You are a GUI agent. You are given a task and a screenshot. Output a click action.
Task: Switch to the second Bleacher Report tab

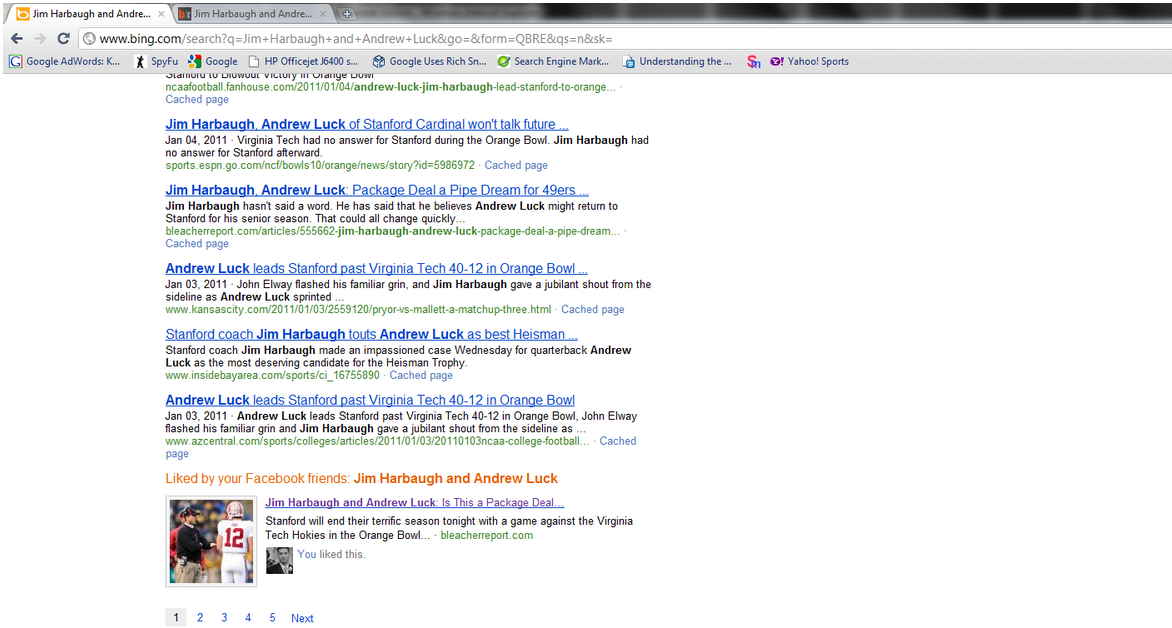250,14
